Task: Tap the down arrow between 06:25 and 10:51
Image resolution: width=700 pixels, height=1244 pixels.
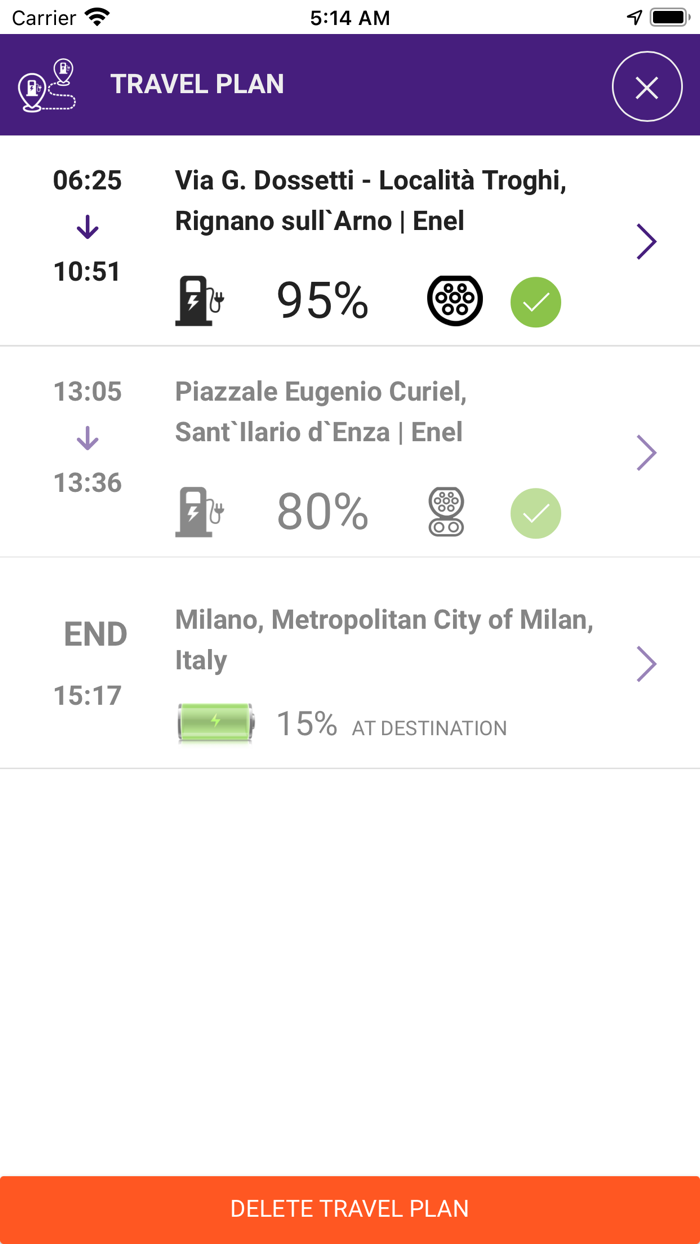Action: 88,228
